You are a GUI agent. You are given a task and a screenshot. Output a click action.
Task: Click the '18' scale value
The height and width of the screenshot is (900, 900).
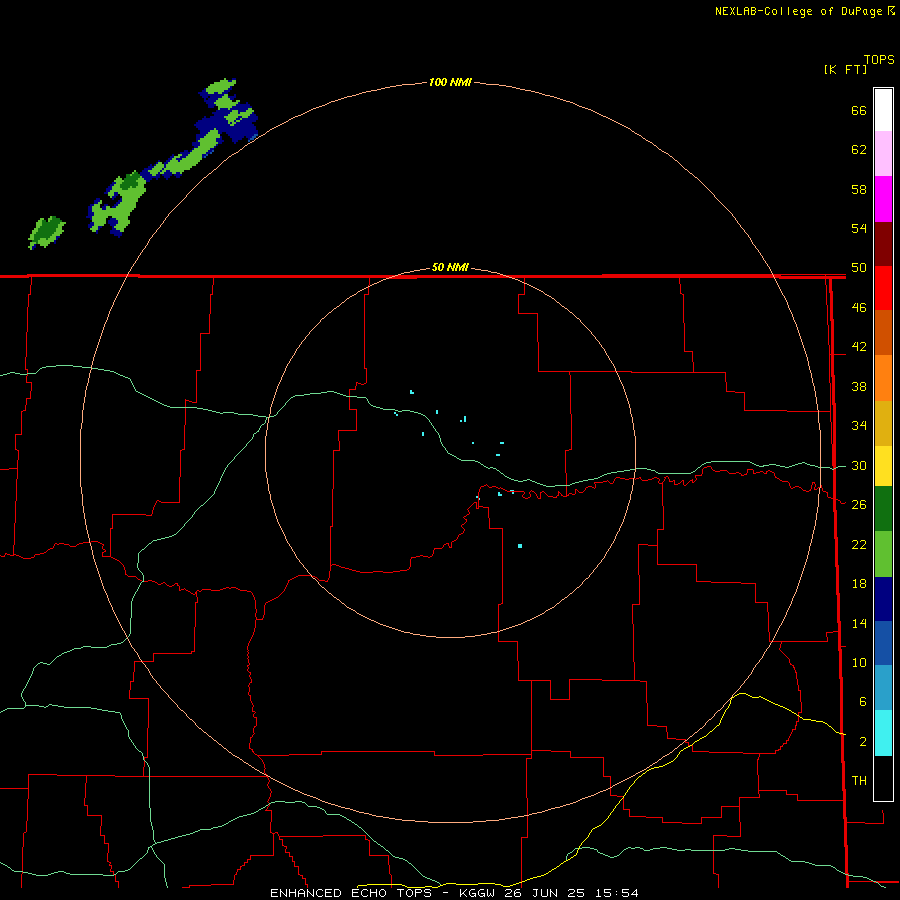[859, 584]
